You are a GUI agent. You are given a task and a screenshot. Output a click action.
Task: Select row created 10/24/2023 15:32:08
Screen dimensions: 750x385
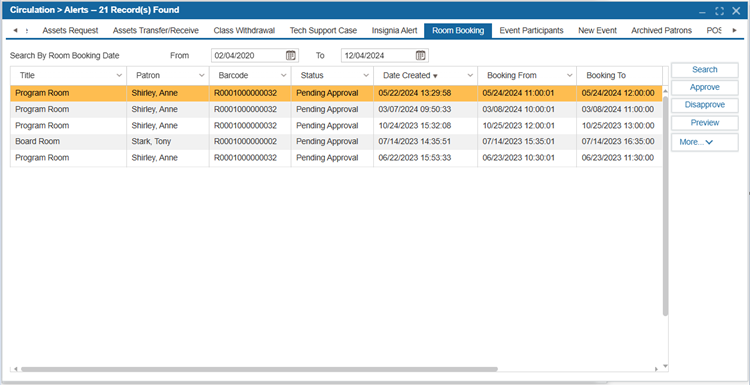tap(336, 126)
